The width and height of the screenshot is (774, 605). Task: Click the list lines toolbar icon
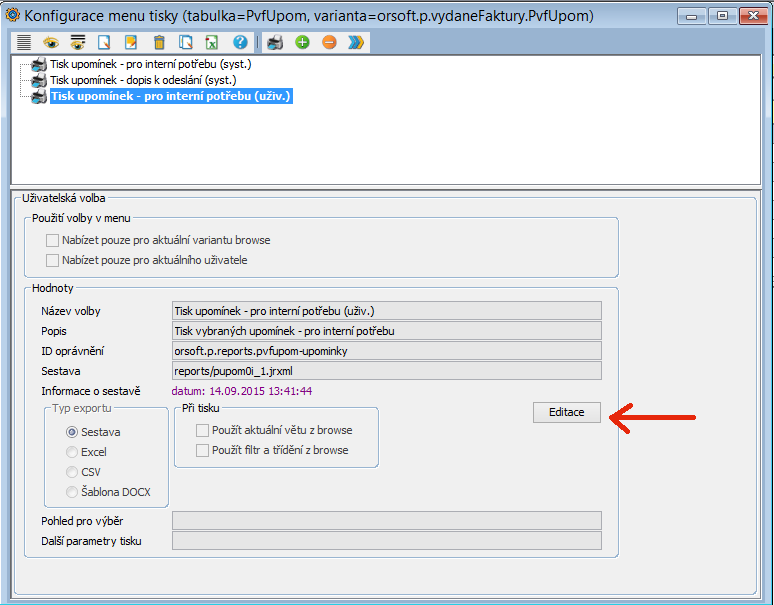[23, 42]
